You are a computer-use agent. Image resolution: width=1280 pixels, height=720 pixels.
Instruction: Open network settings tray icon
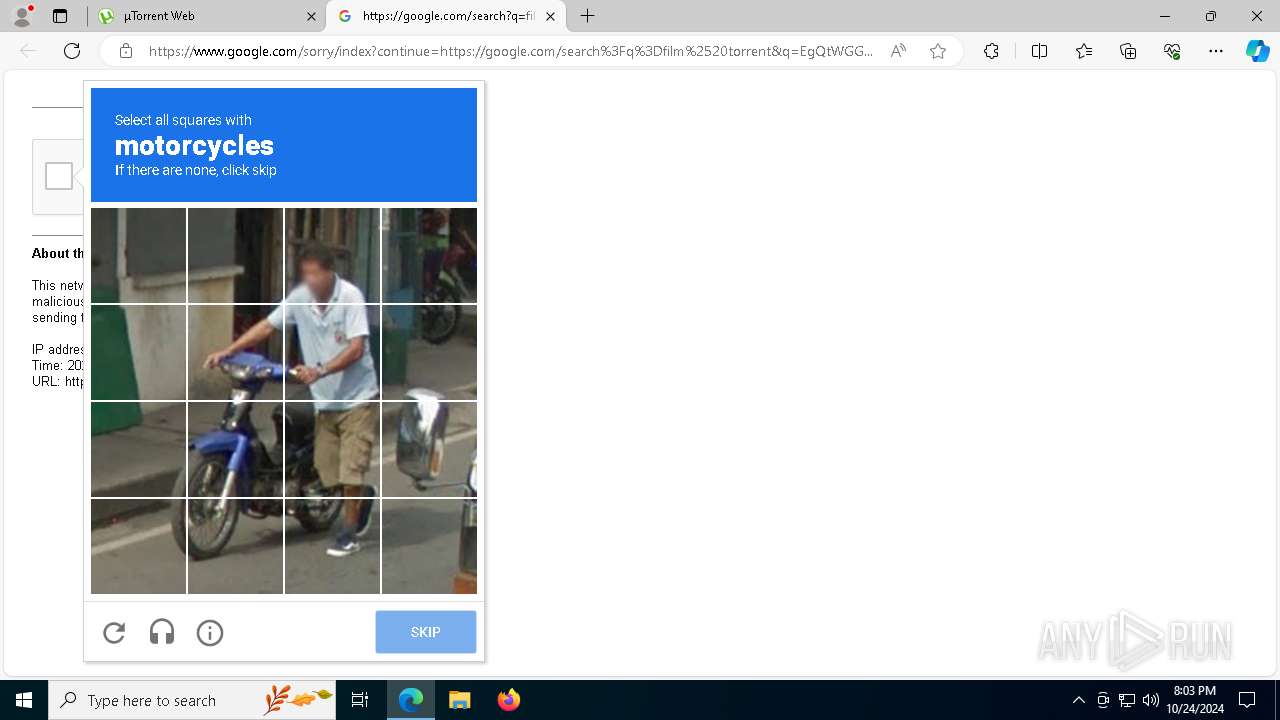coord(1127,700)
